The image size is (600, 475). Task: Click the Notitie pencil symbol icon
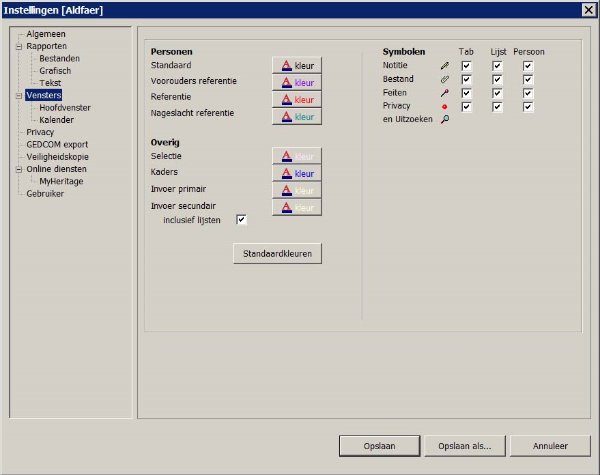pyautogui.click(x=445, y=66)
